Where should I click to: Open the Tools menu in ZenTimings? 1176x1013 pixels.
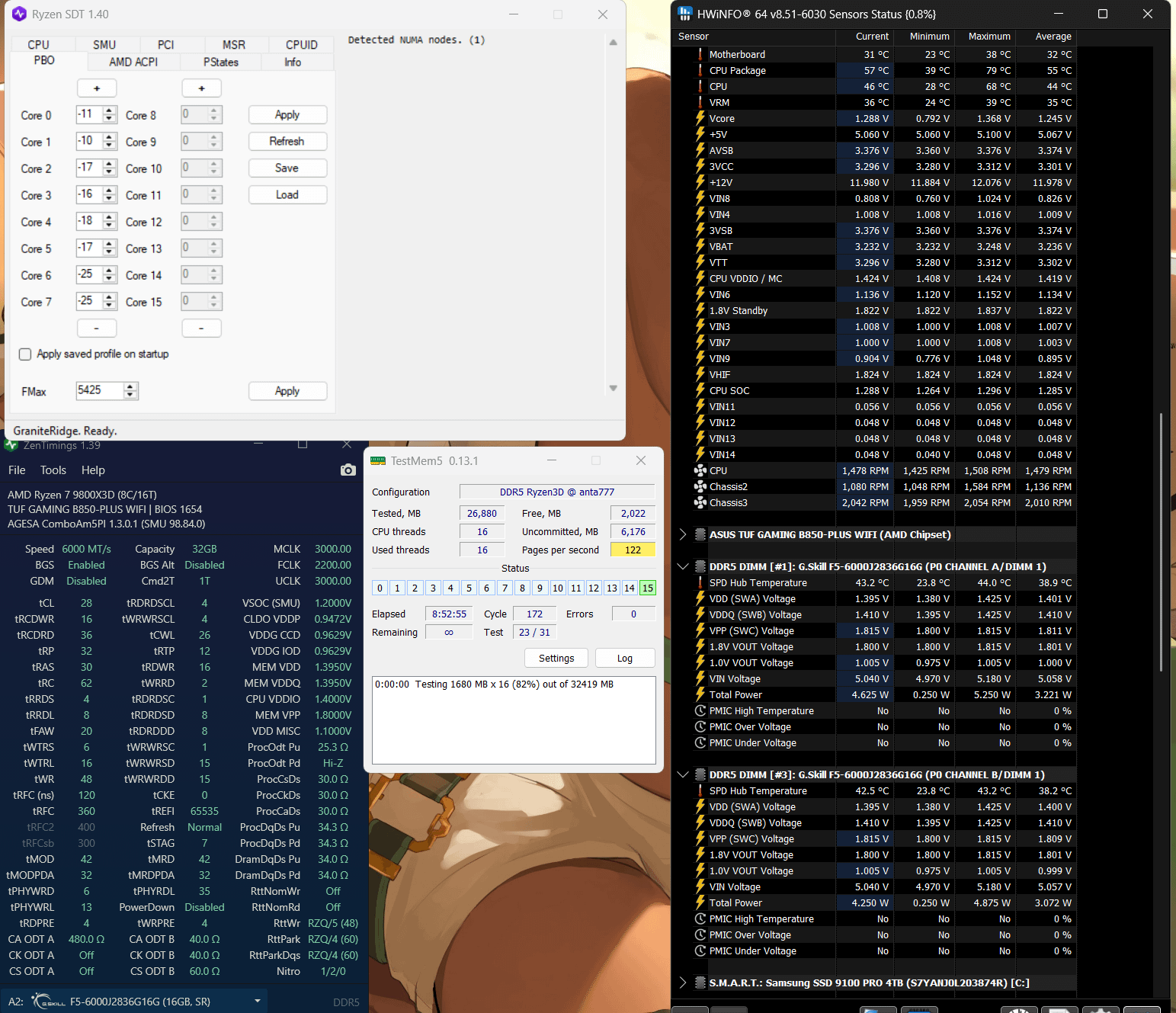tap(53, 470)
